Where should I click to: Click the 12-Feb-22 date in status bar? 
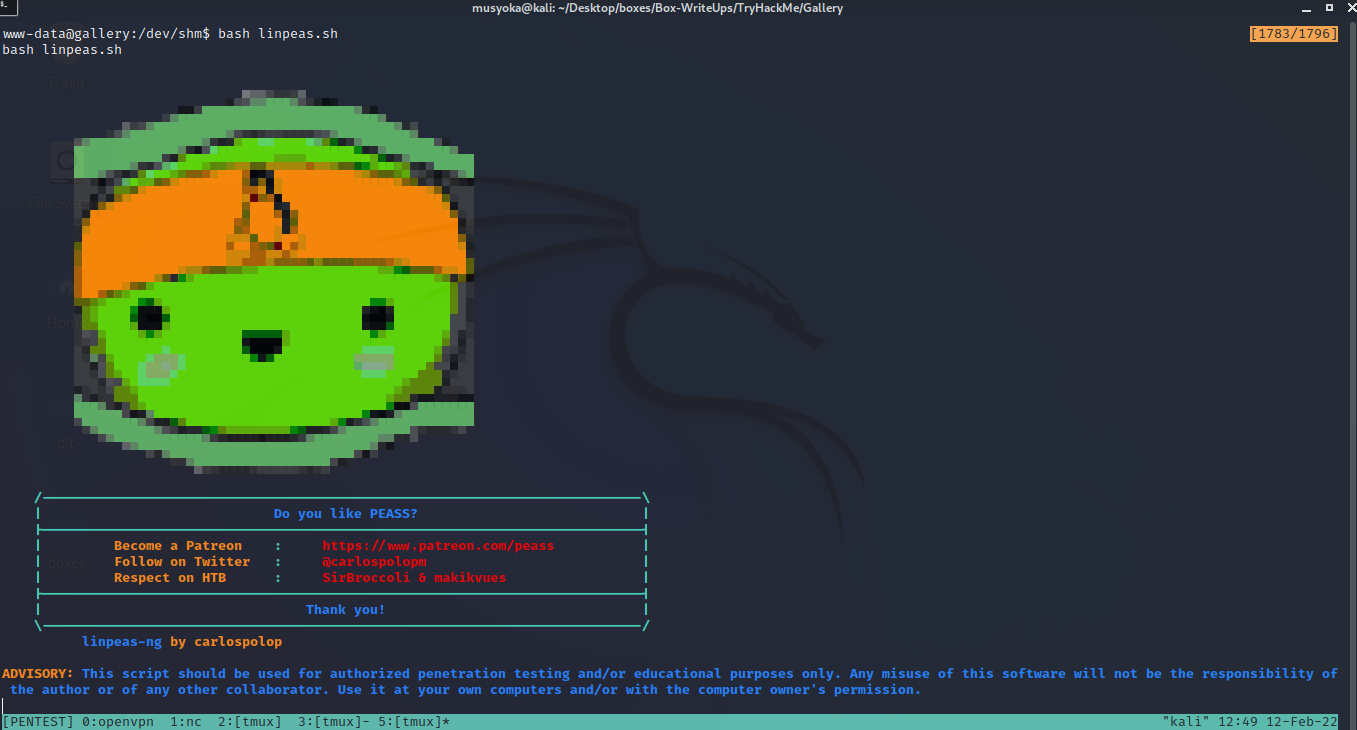[1302, 722]
